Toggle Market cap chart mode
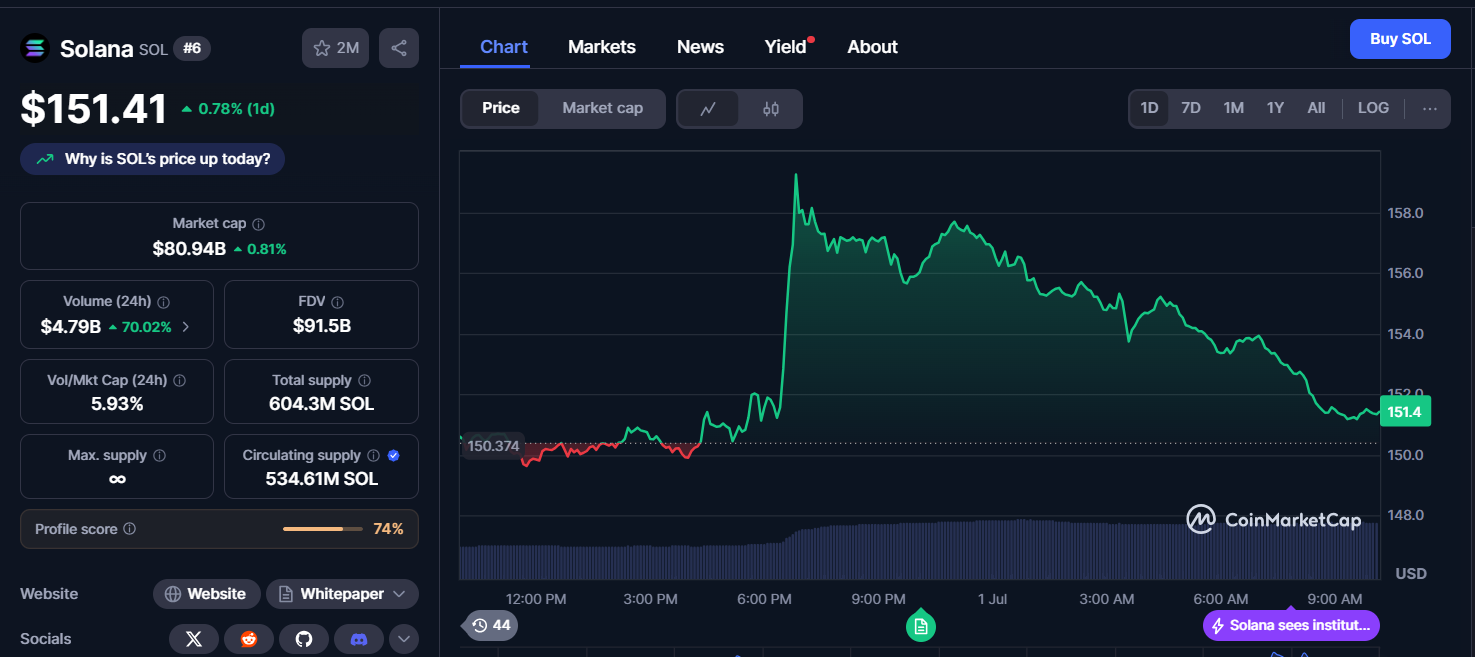The width and height of the screenshot is (1475, 657). (602, 108)
